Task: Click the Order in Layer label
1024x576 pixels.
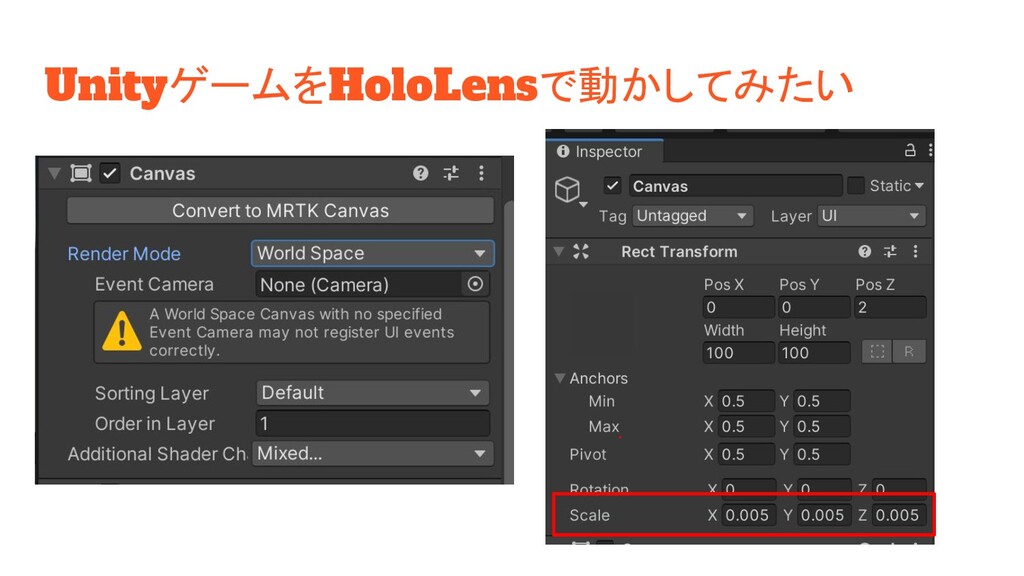Action: [155, 424]
